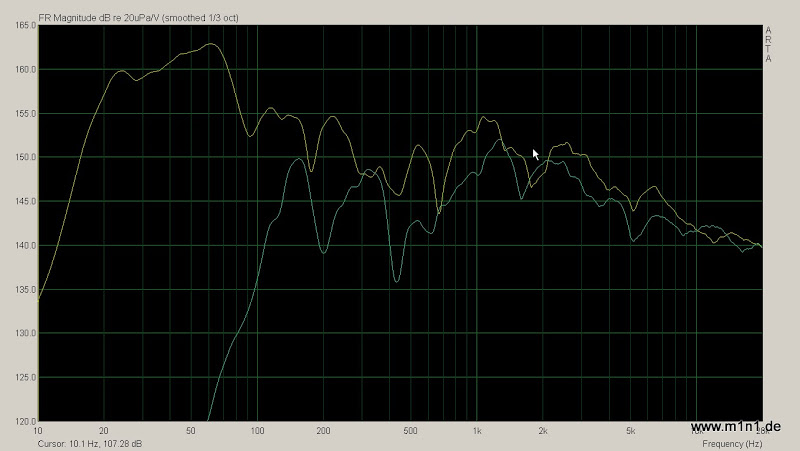The width and height of the screenshot is (800, 451).
Task: Click the 500 Hz frequency axis label
Action: (x=410, y=432)
